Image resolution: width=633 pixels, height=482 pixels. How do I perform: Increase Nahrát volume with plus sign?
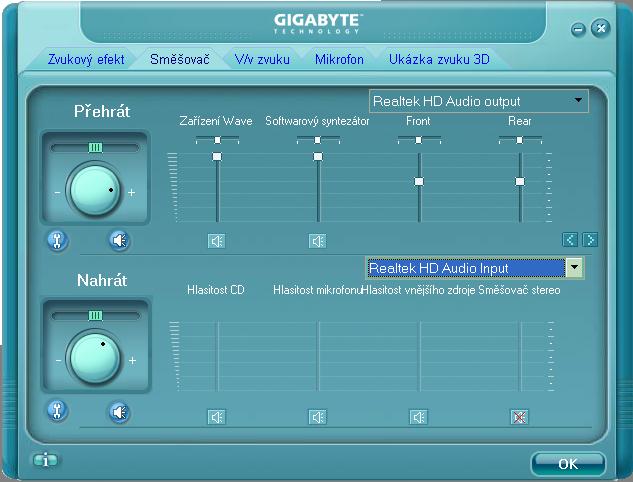point(132,360)
